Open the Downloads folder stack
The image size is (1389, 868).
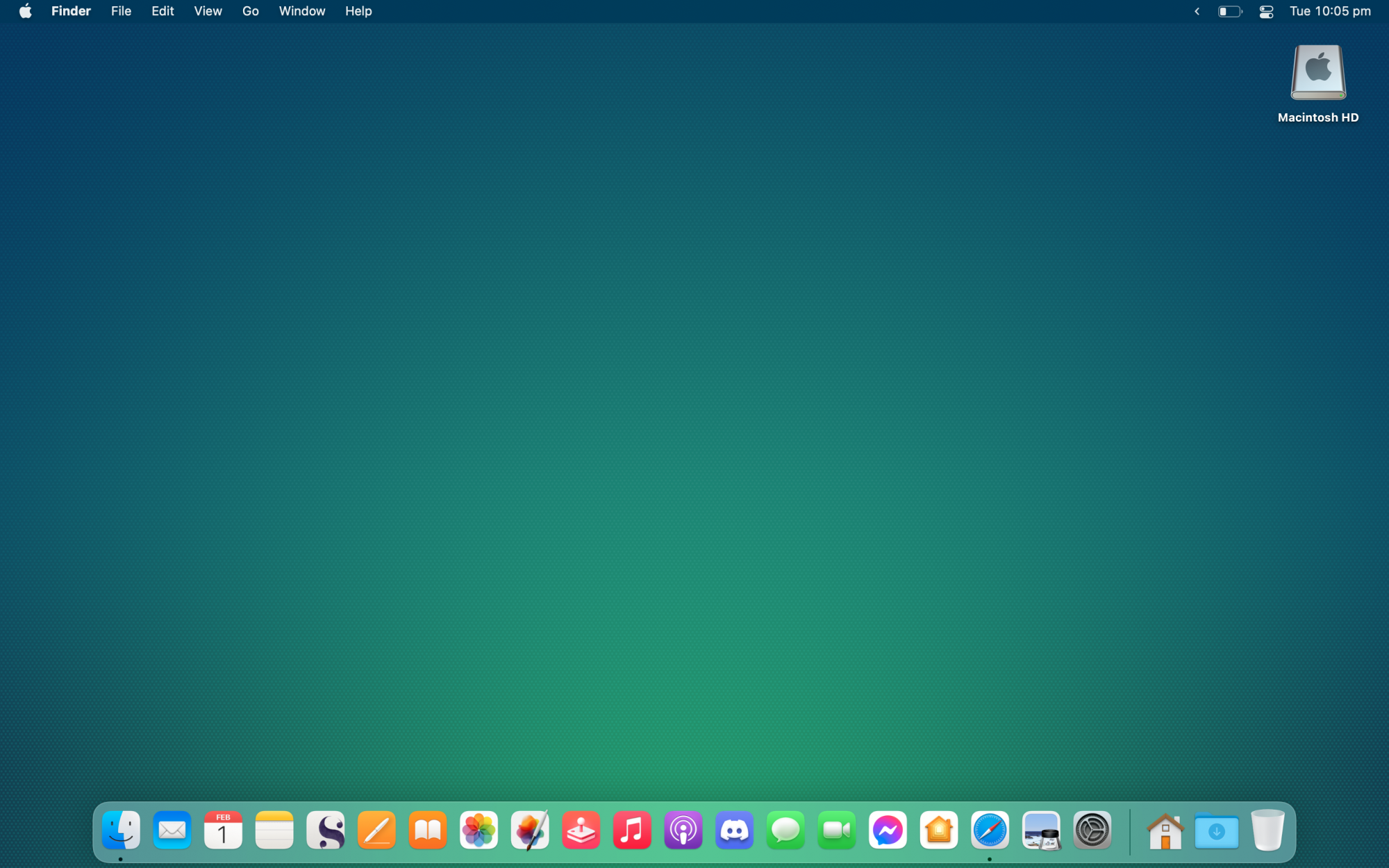tap(1216, 831)
